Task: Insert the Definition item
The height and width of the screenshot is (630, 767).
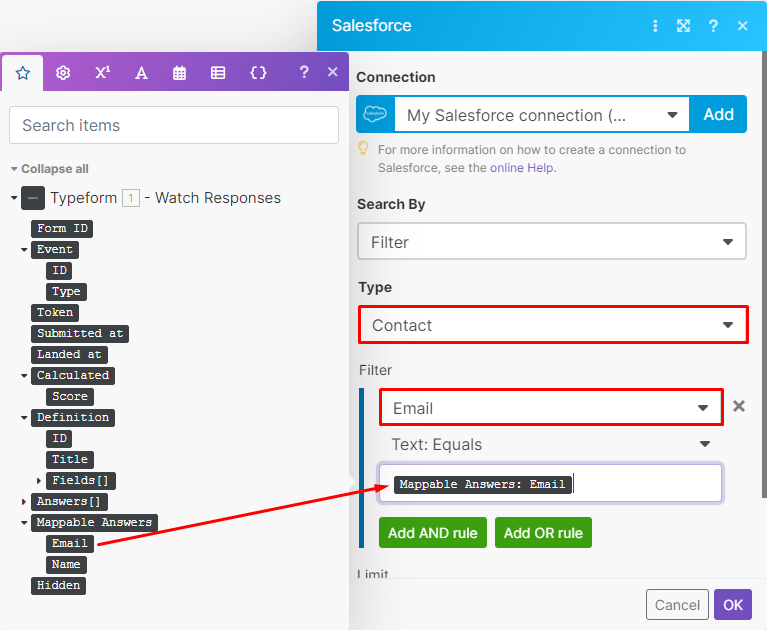Action: 73,418
